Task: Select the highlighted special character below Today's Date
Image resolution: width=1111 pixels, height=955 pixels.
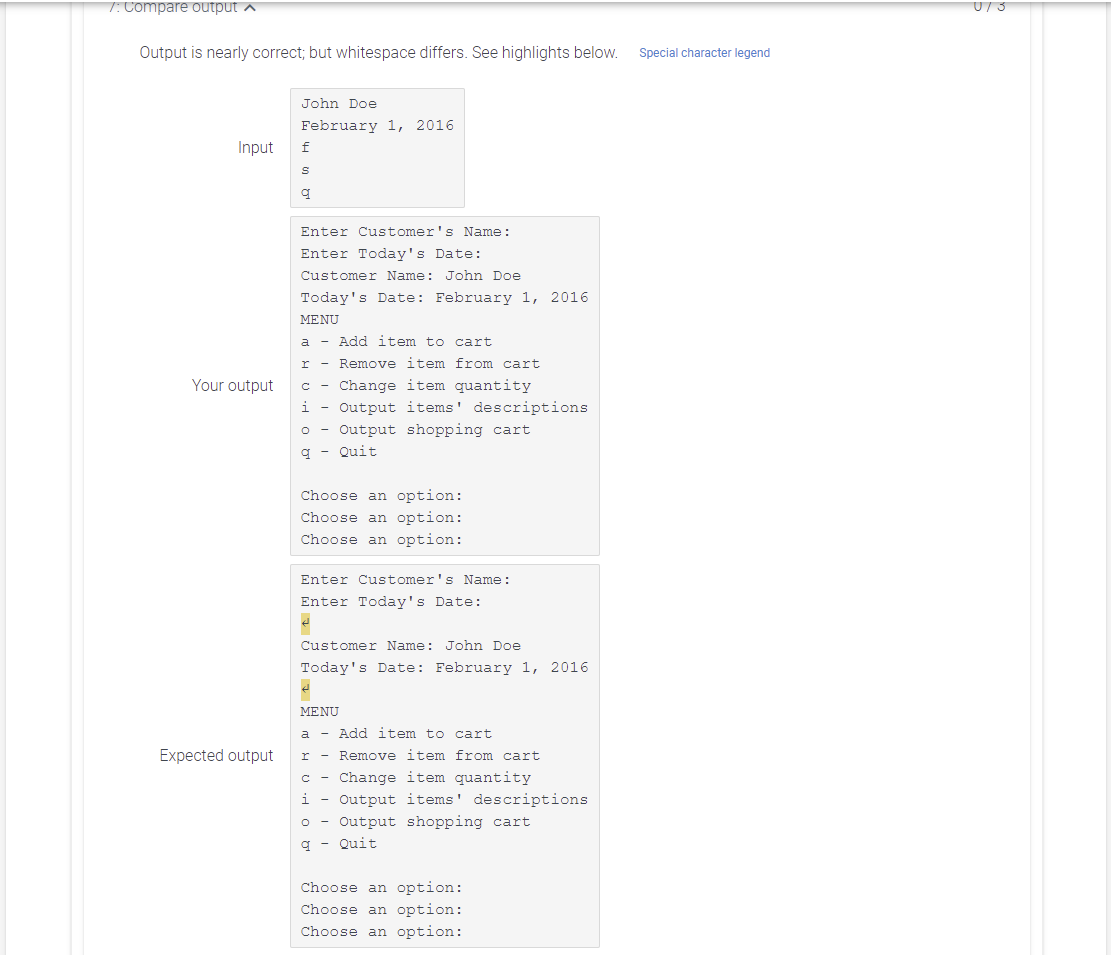Action: coord(304,688)
